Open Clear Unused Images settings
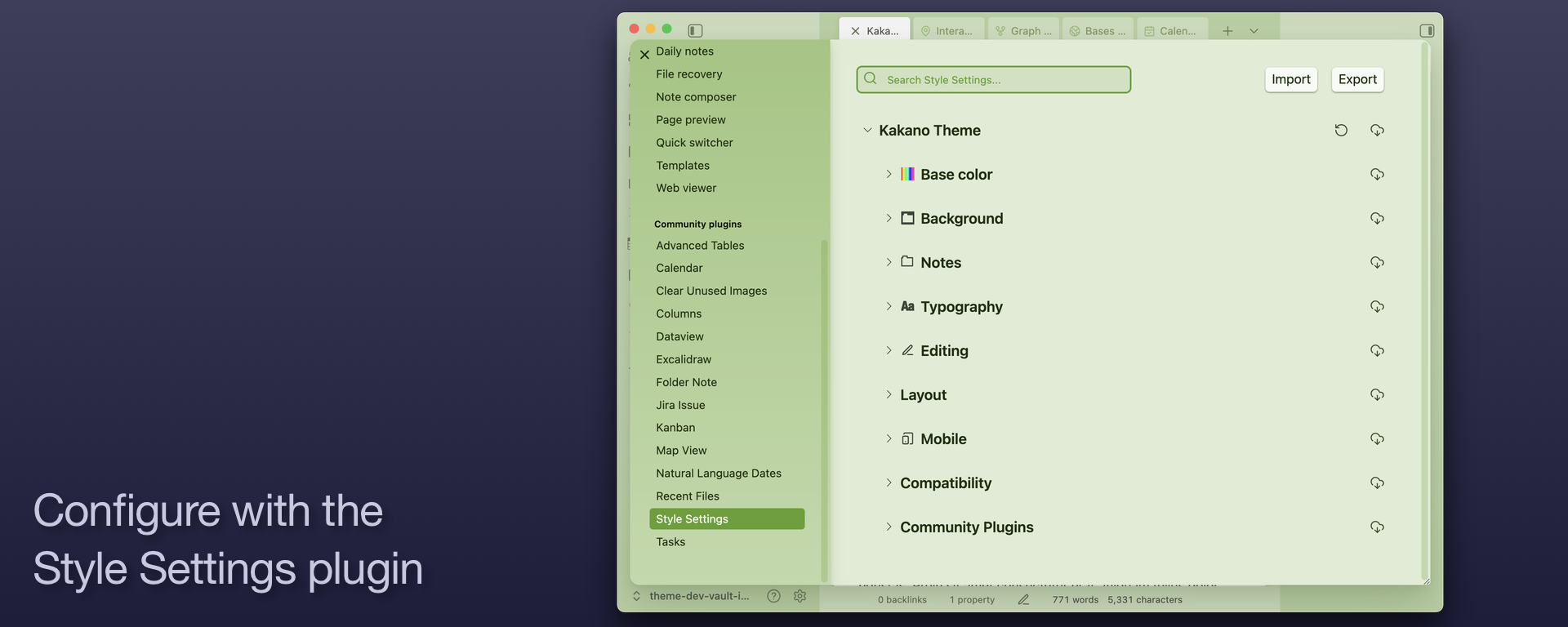Image resolution: width=1568 pixels, height=627 pixels. [x=711, y=291]
